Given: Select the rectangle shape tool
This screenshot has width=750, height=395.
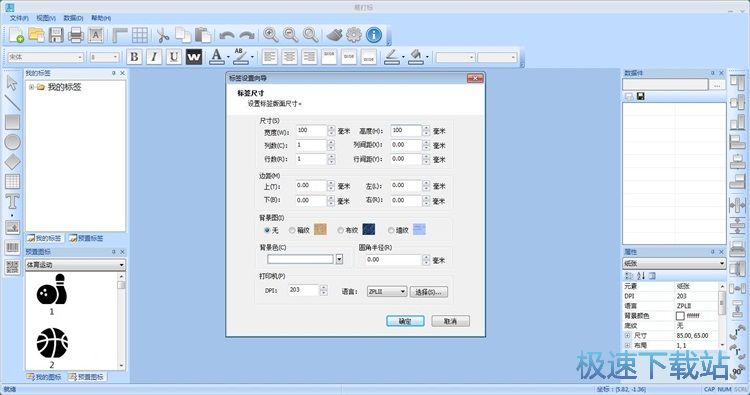Looking at the screenshot, I should point(12,122).
